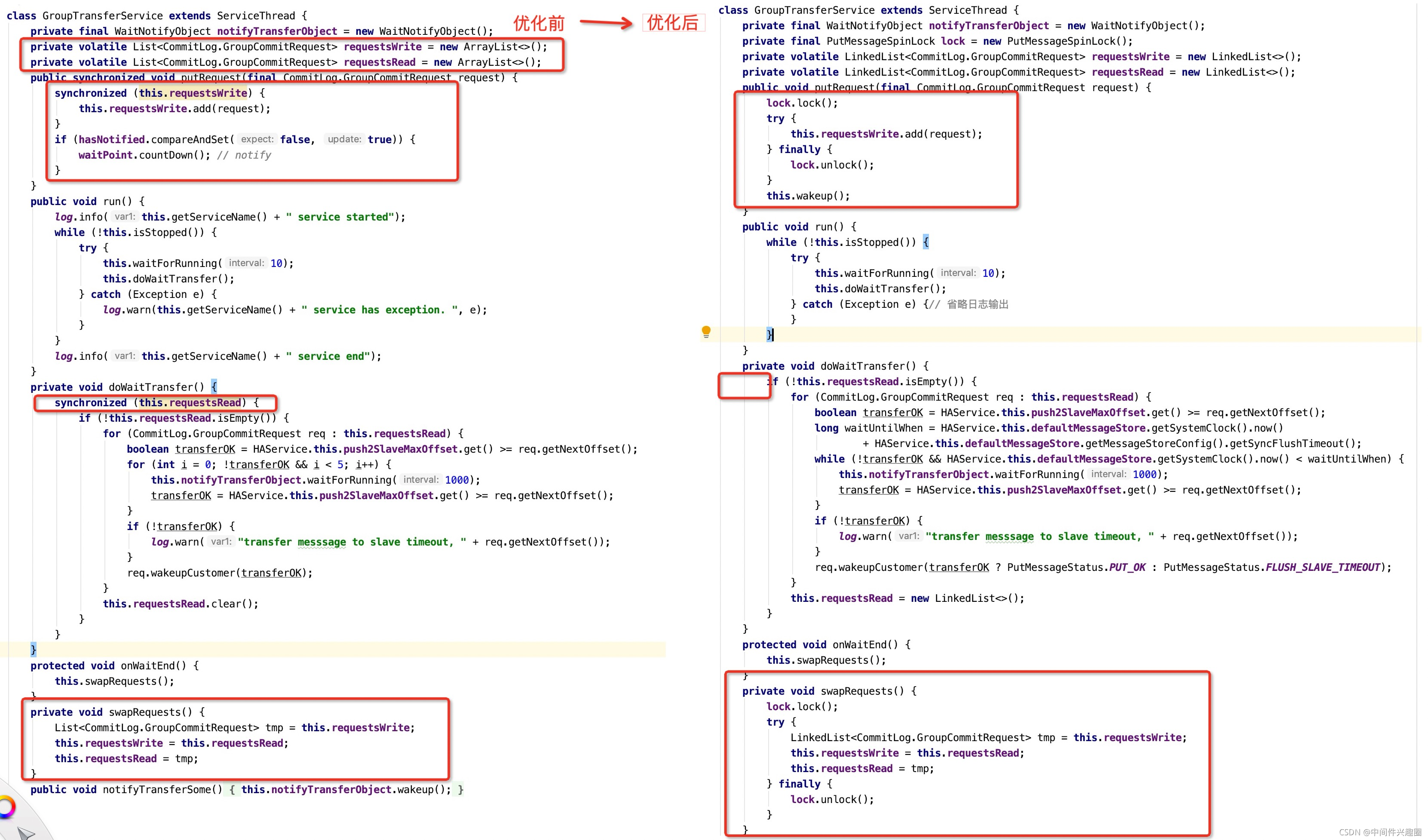This screenshot has height=840, width=1428.
Task: Click the red arrow between 优化前 and 优化后
Action: (x=606, y=23)
